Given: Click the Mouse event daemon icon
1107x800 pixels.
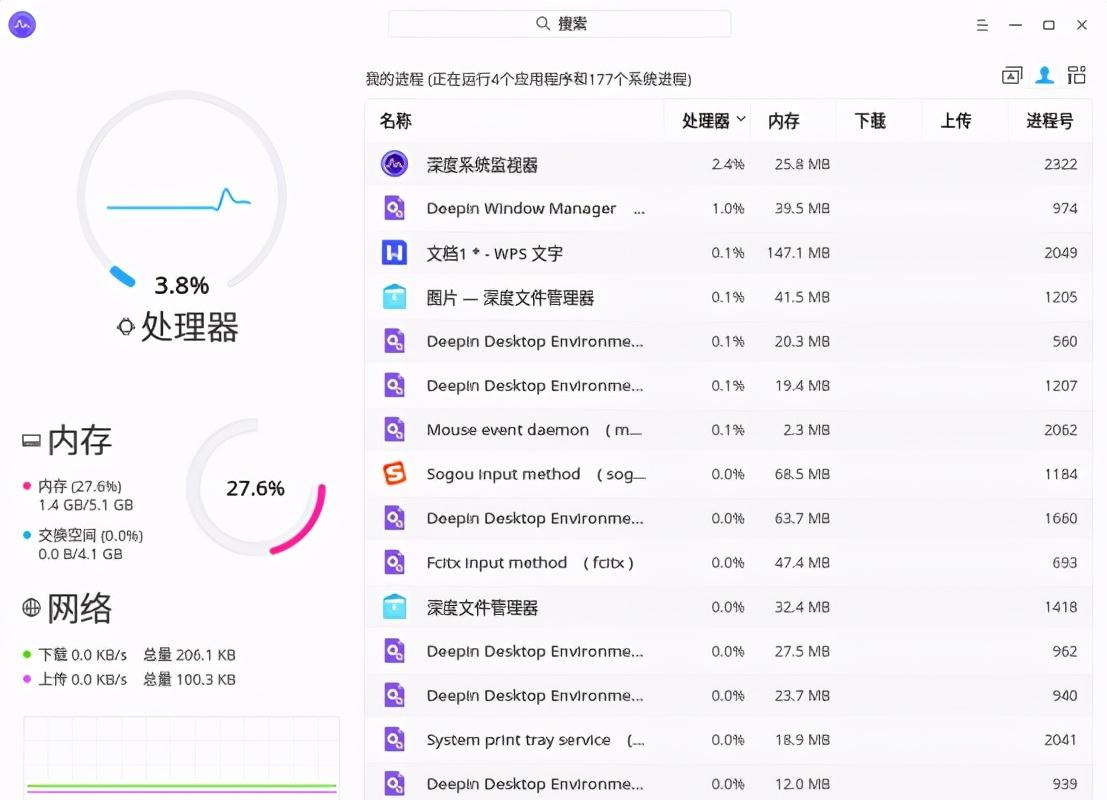Looking at the screenshot, I should coord(395,429).
